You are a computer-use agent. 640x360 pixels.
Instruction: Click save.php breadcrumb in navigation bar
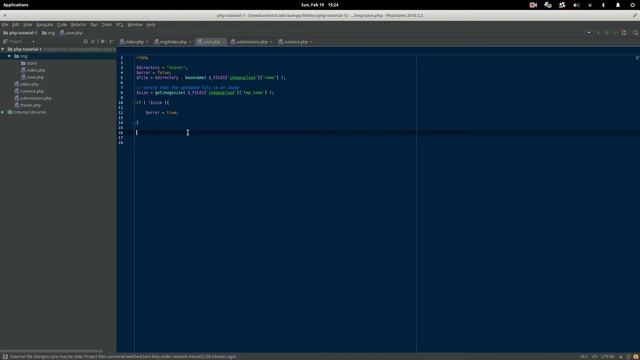coord(71,33)
